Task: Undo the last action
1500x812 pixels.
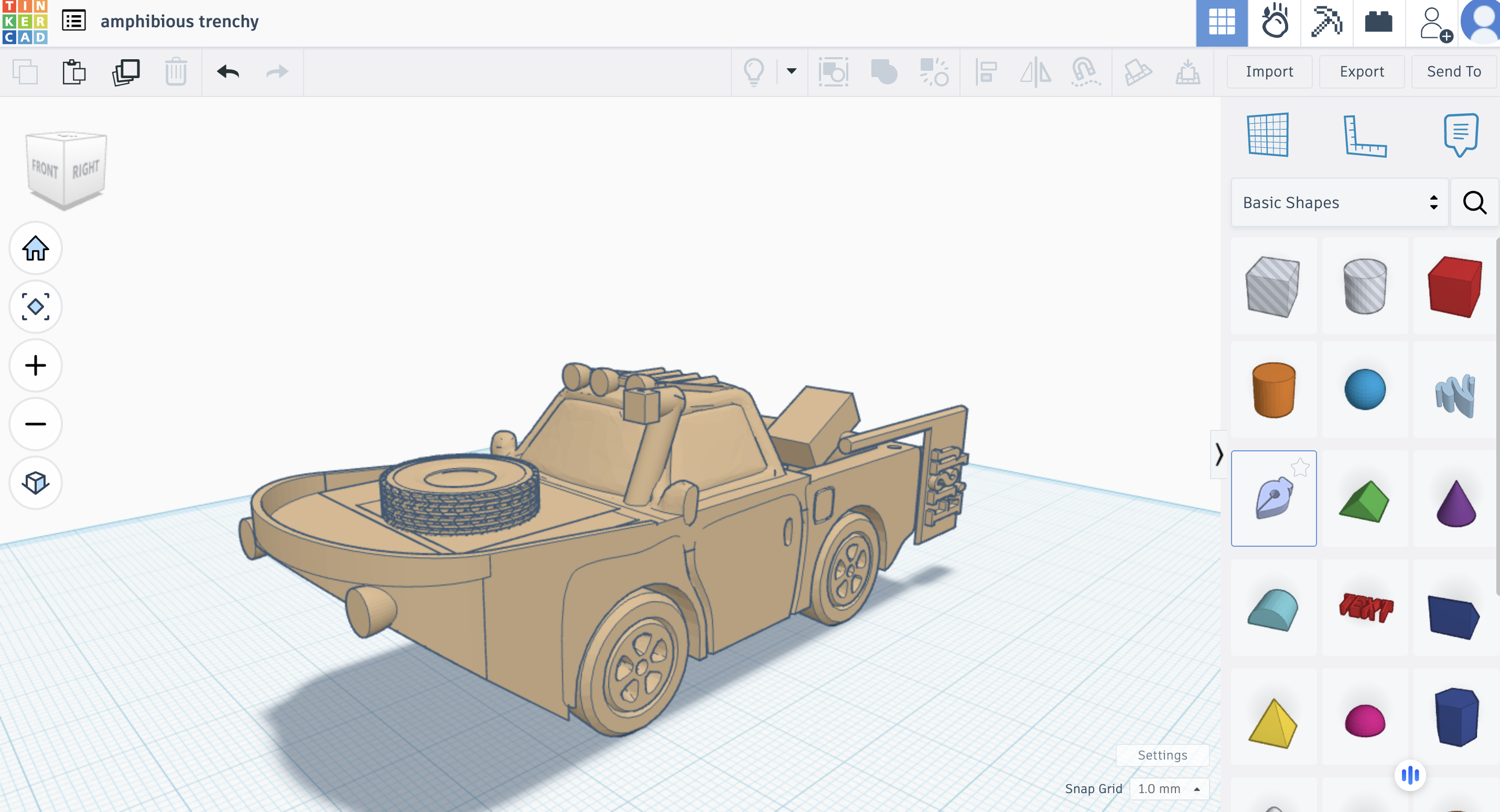Action: (228, 72)
